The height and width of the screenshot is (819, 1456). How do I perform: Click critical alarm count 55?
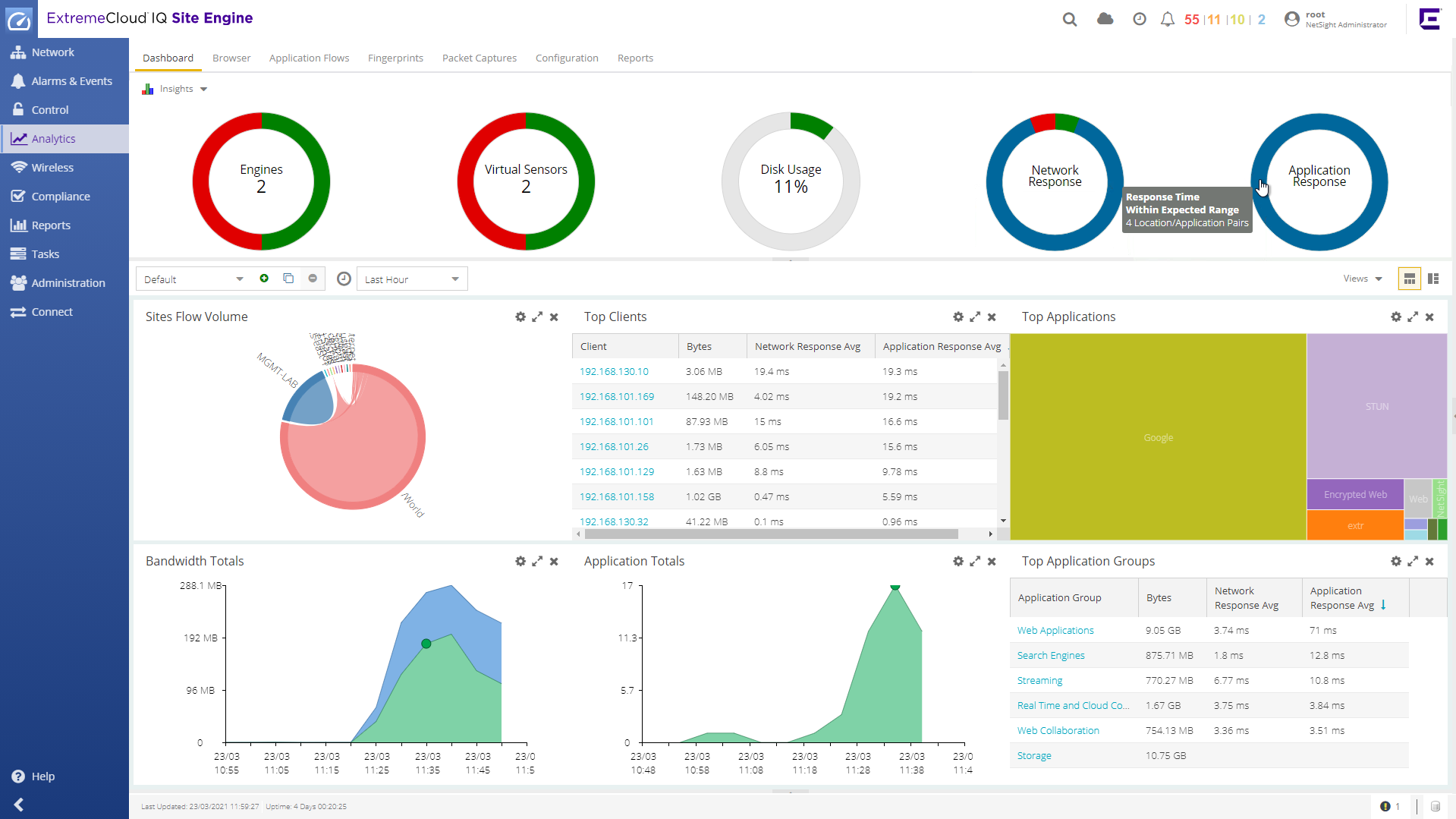click(1191, 20)
